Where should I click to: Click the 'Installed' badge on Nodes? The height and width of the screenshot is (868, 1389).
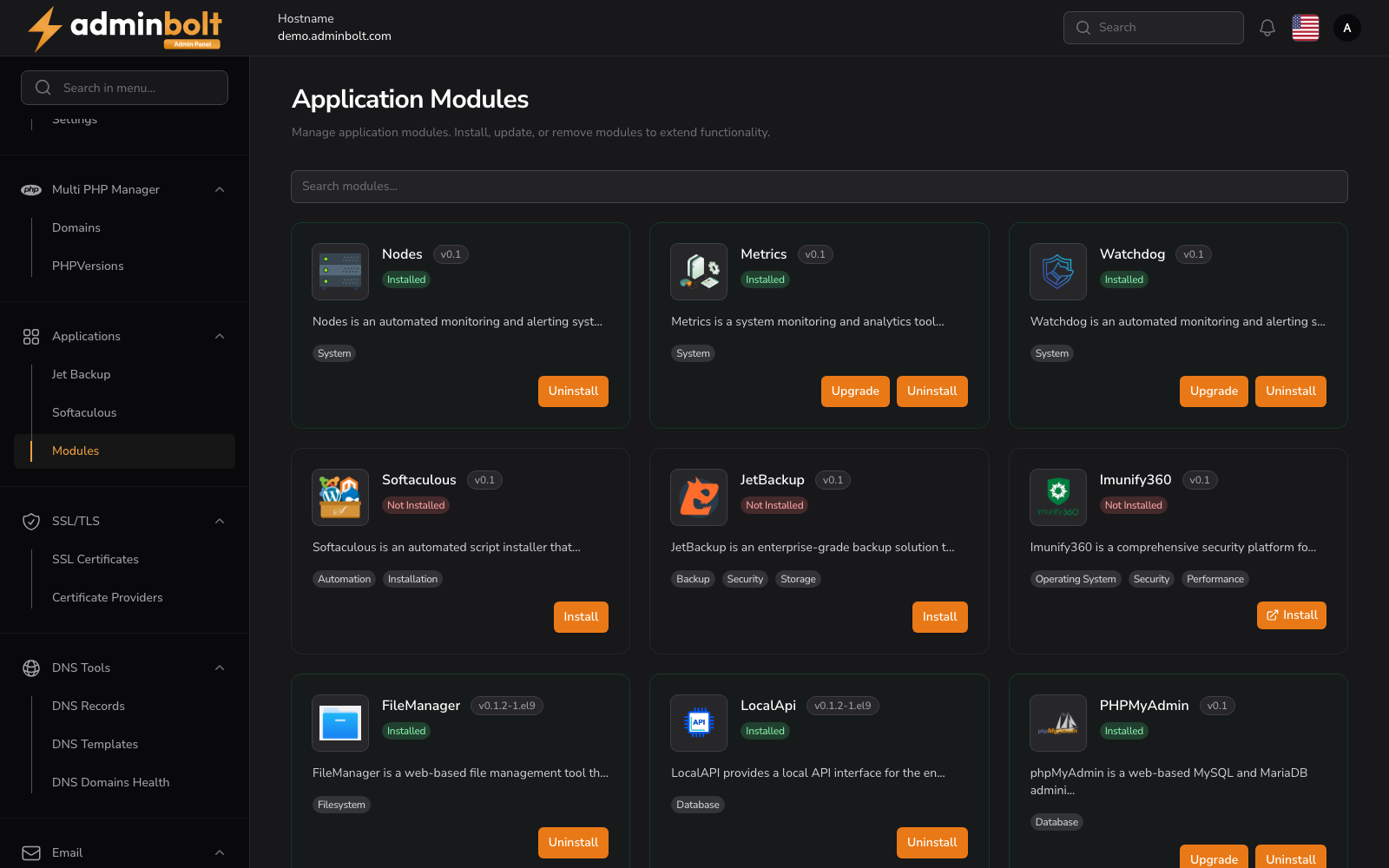coord(406,279)
